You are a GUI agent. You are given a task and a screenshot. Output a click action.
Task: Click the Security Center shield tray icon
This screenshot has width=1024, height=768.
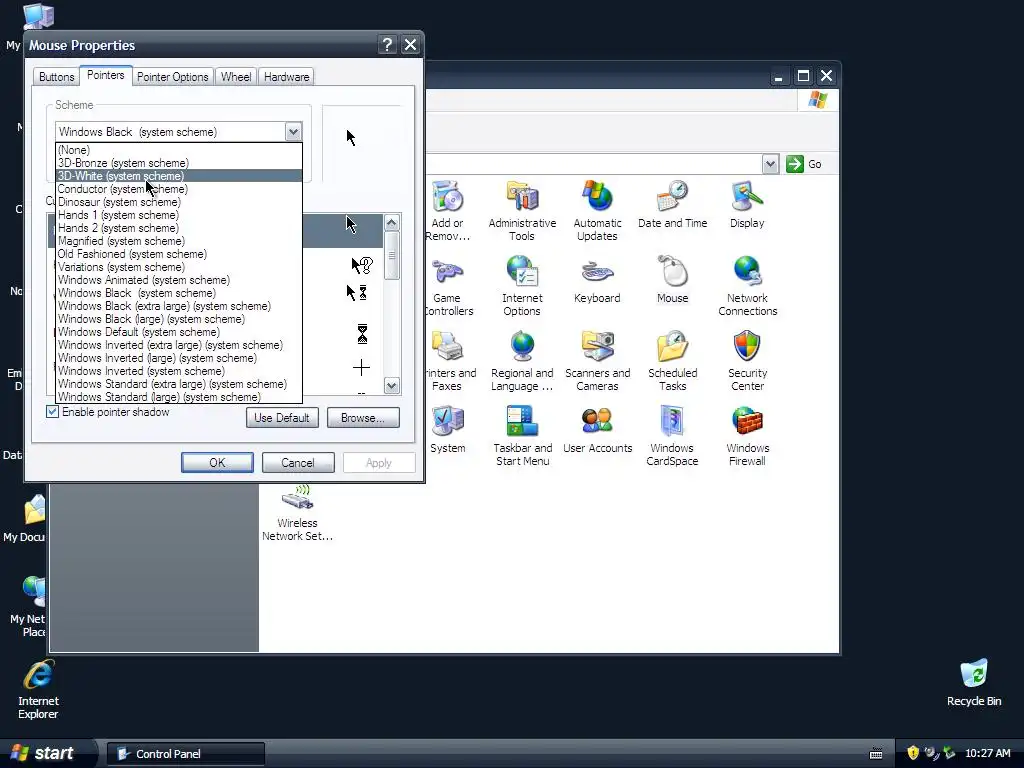913,753
